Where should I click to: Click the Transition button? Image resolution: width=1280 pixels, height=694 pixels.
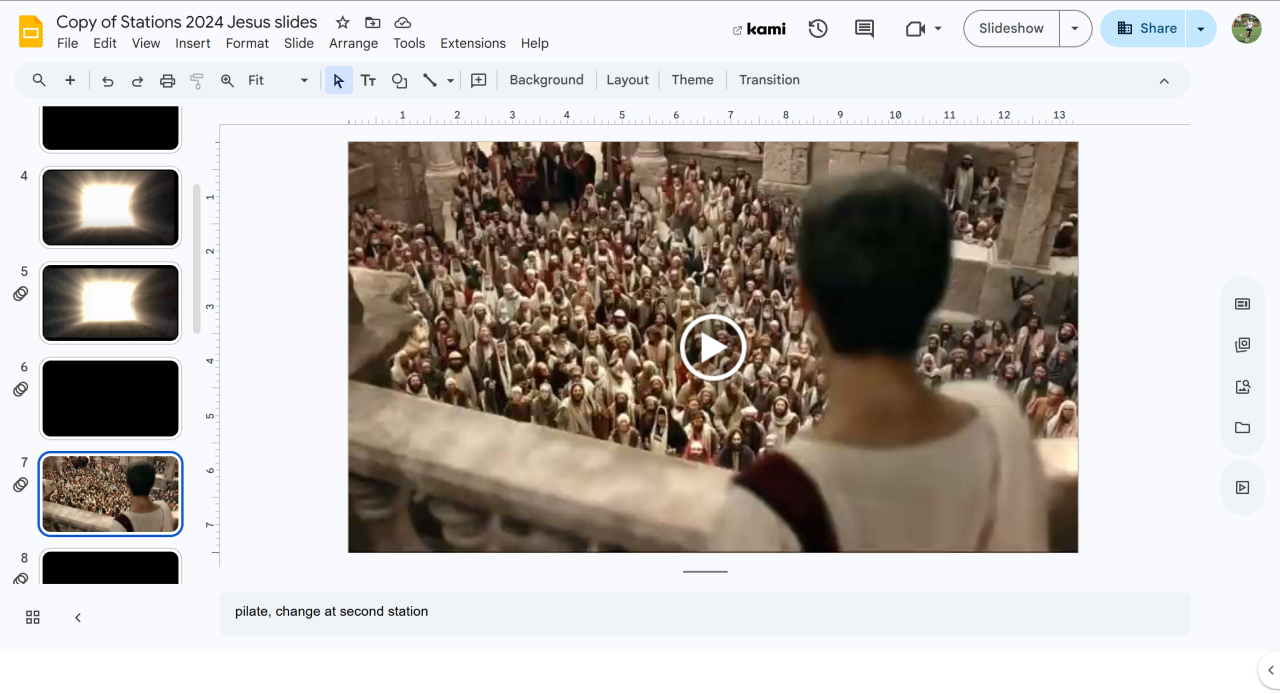[x=769, y=80]
